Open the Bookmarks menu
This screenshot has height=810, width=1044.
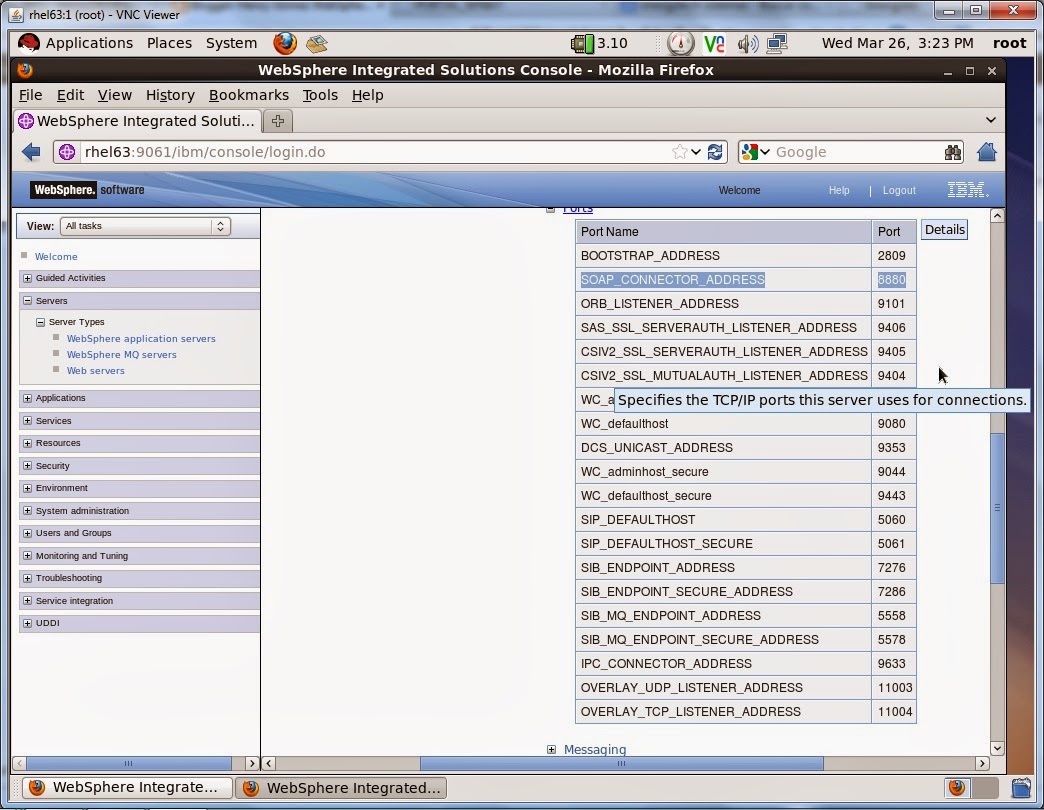point(248,95)
